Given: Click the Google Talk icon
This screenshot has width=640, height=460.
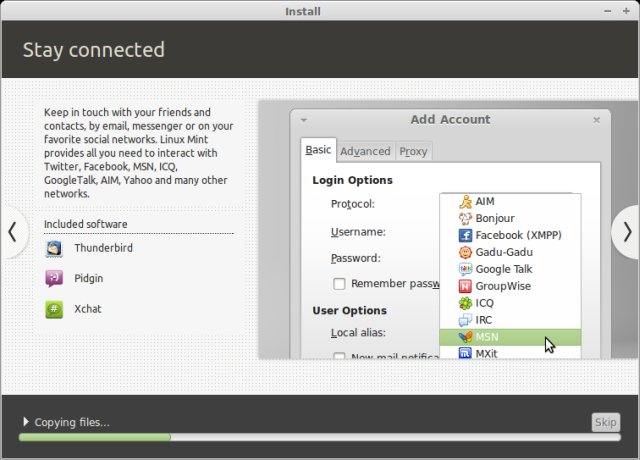Looking at the screenshot, I should [465, 269].
